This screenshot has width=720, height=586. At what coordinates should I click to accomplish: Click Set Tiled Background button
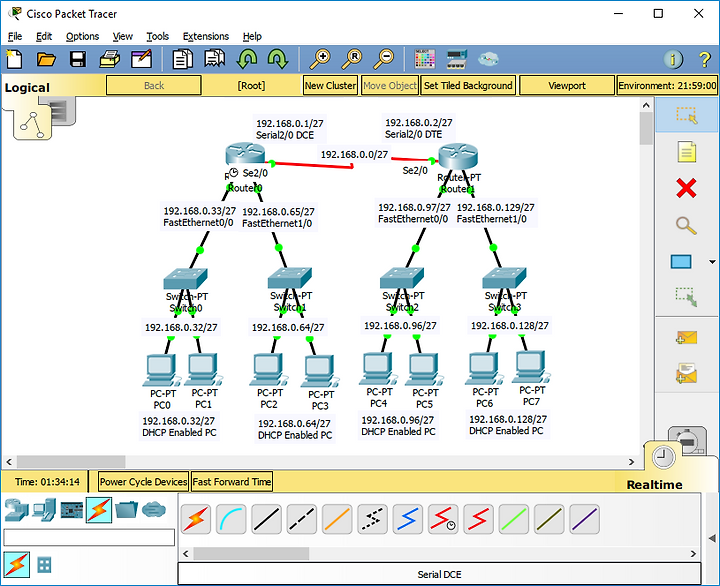point(468,85)
